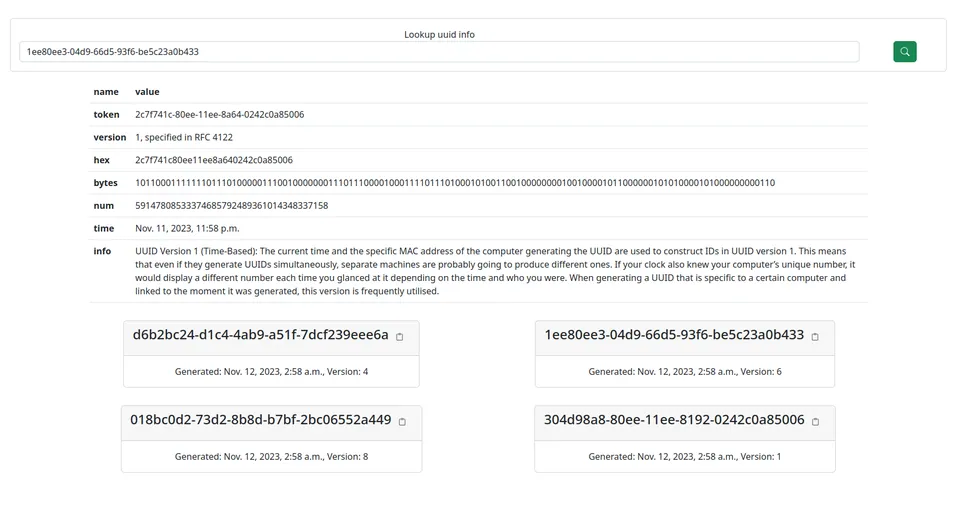Focus the Lookup uuid info input field
Viewport: 960px width, 512px height.
pos(439,51)
